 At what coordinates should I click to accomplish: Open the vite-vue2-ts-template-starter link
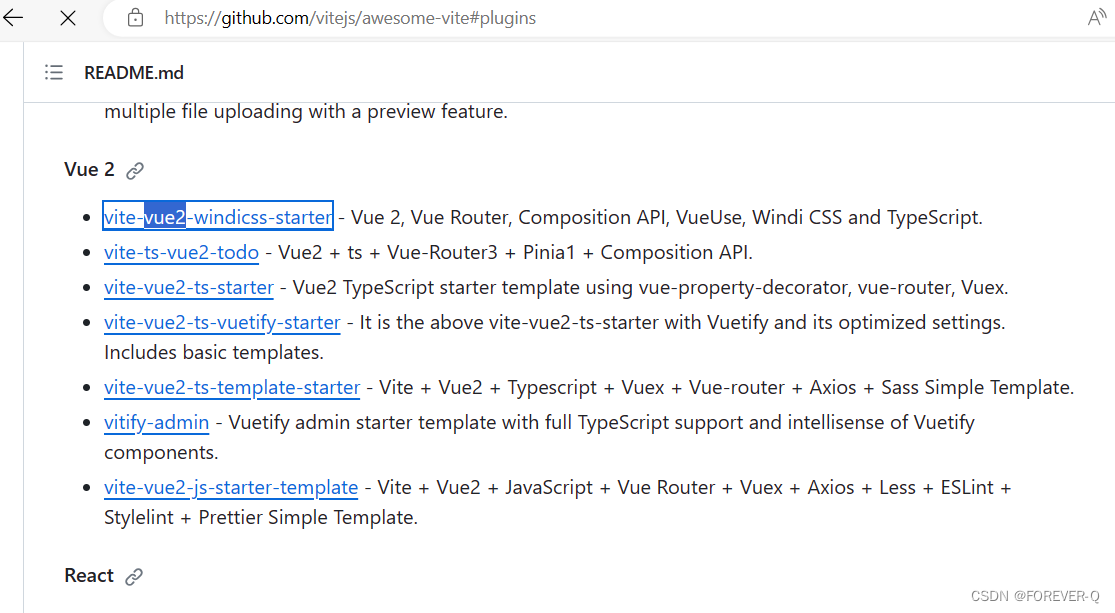[x=232, y=387]
